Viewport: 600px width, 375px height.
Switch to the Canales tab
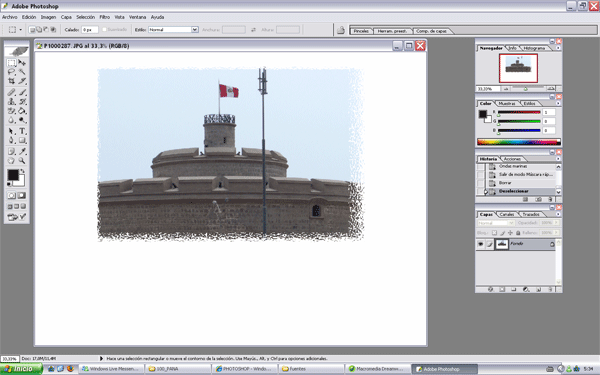point(507,214)
